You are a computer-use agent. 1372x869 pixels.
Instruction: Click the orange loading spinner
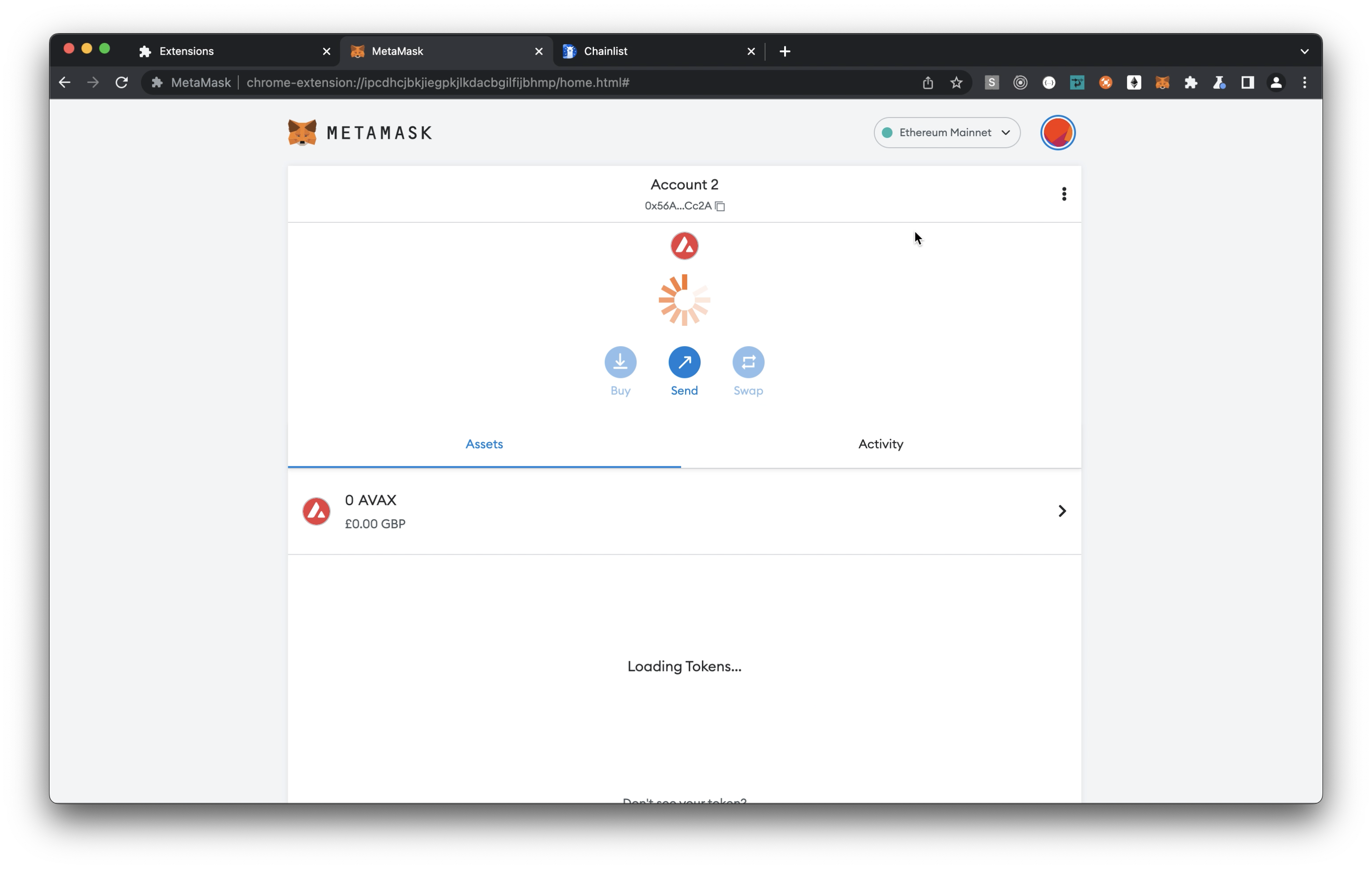coord(684,299)
